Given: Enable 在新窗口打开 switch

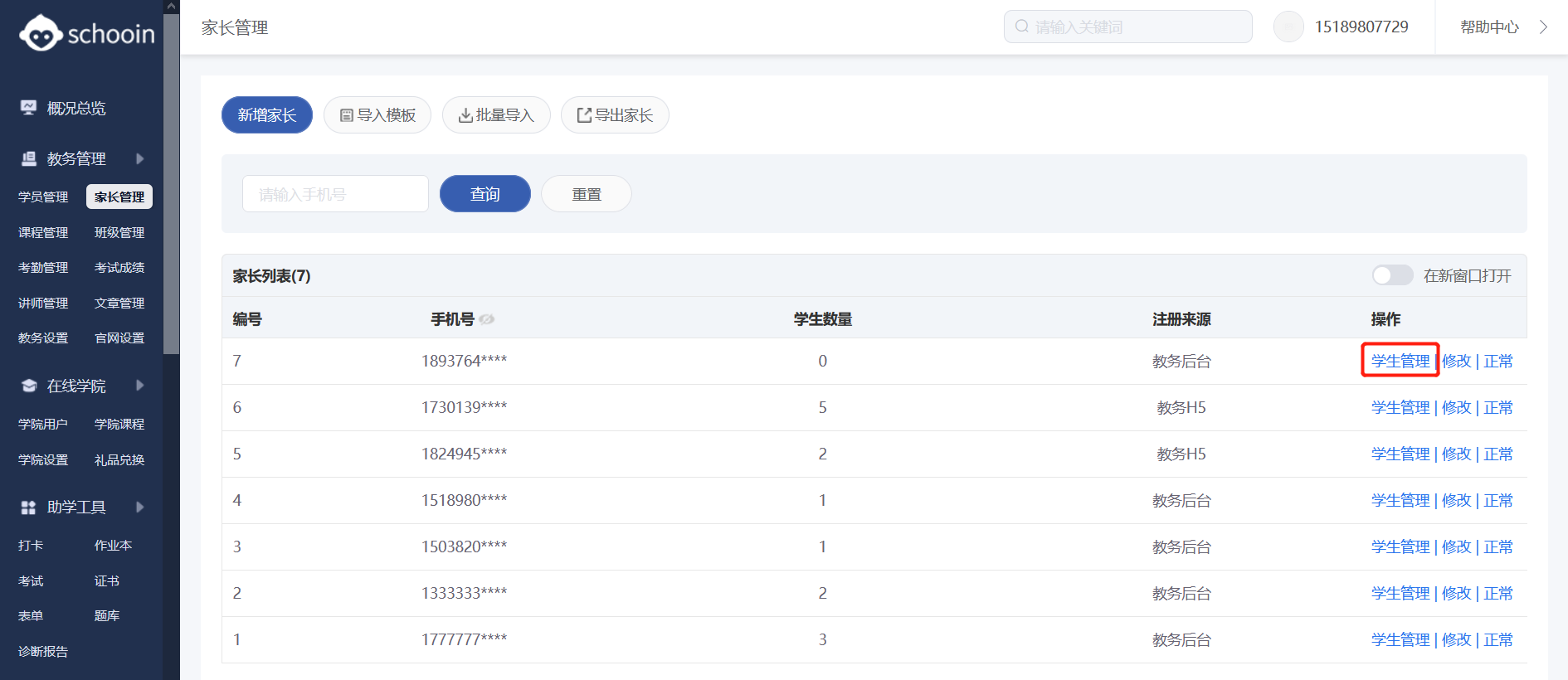Looking at the screenshot, I should [1392, 275].
